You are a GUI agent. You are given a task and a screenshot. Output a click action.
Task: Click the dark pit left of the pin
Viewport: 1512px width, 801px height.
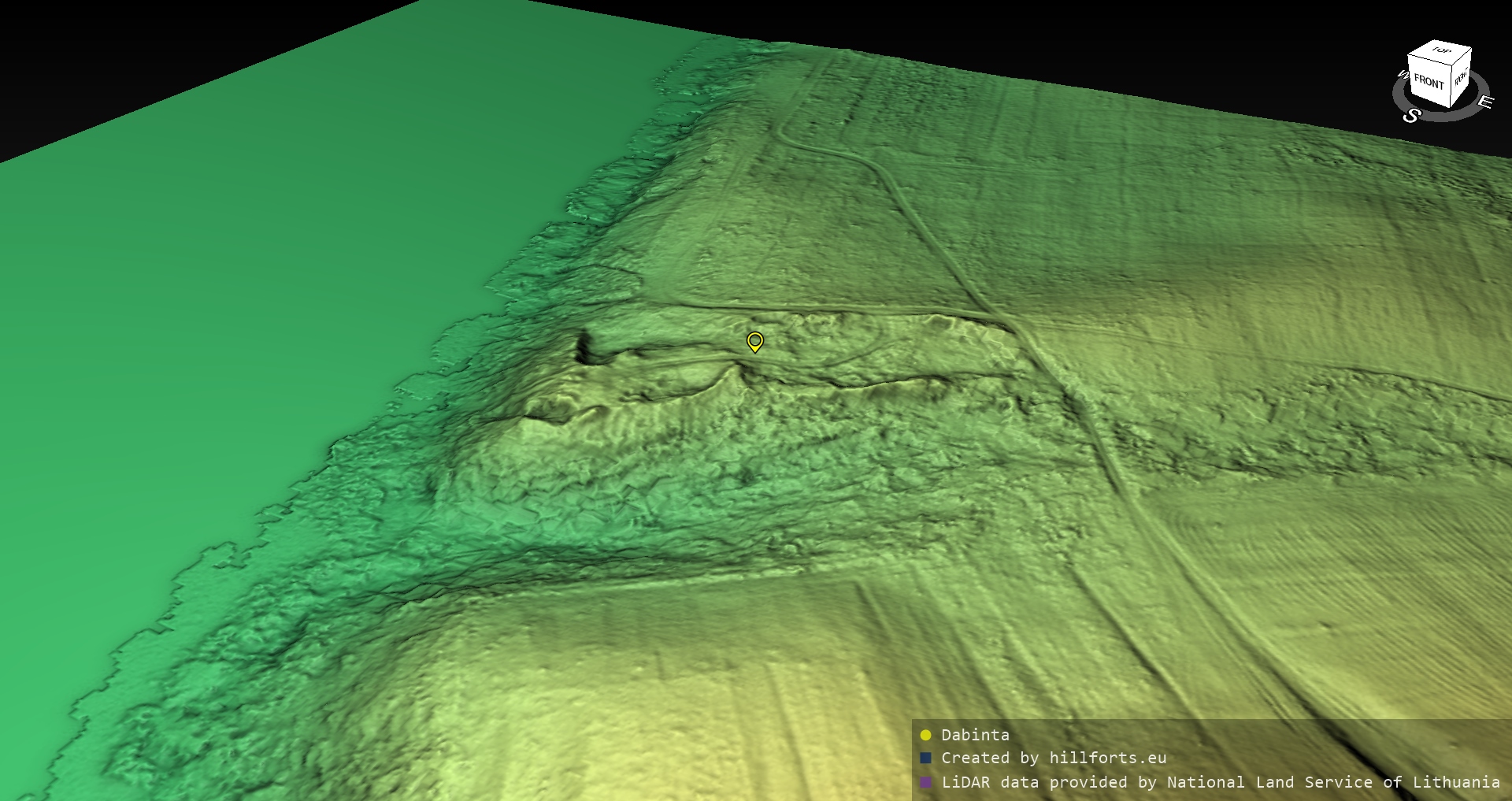(x=584, y=347)
